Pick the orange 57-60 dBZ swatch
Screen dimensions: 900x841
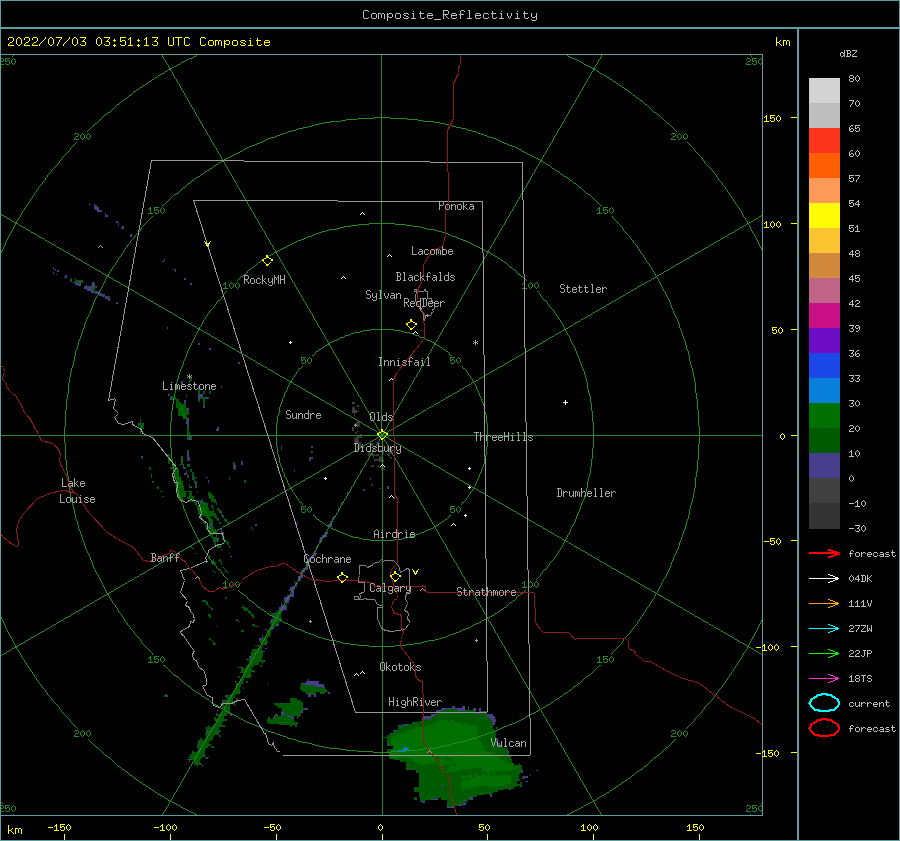(x=824, y=165)
